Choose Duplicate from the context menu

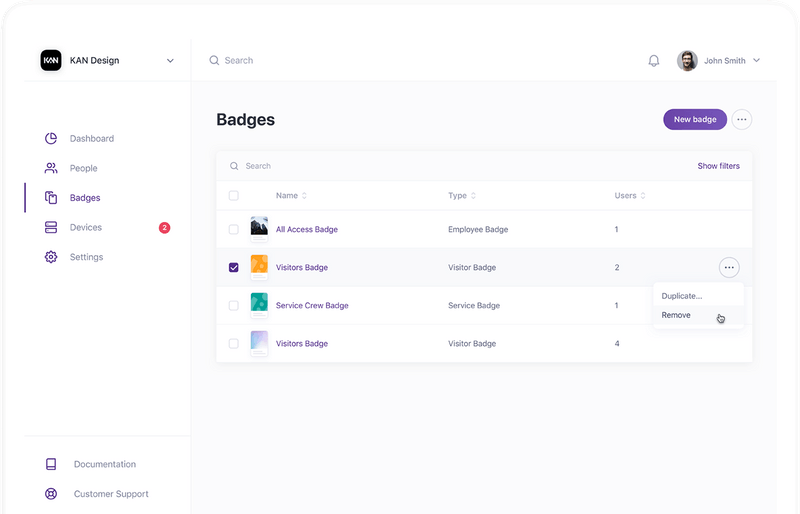click(x=682, y=296)
